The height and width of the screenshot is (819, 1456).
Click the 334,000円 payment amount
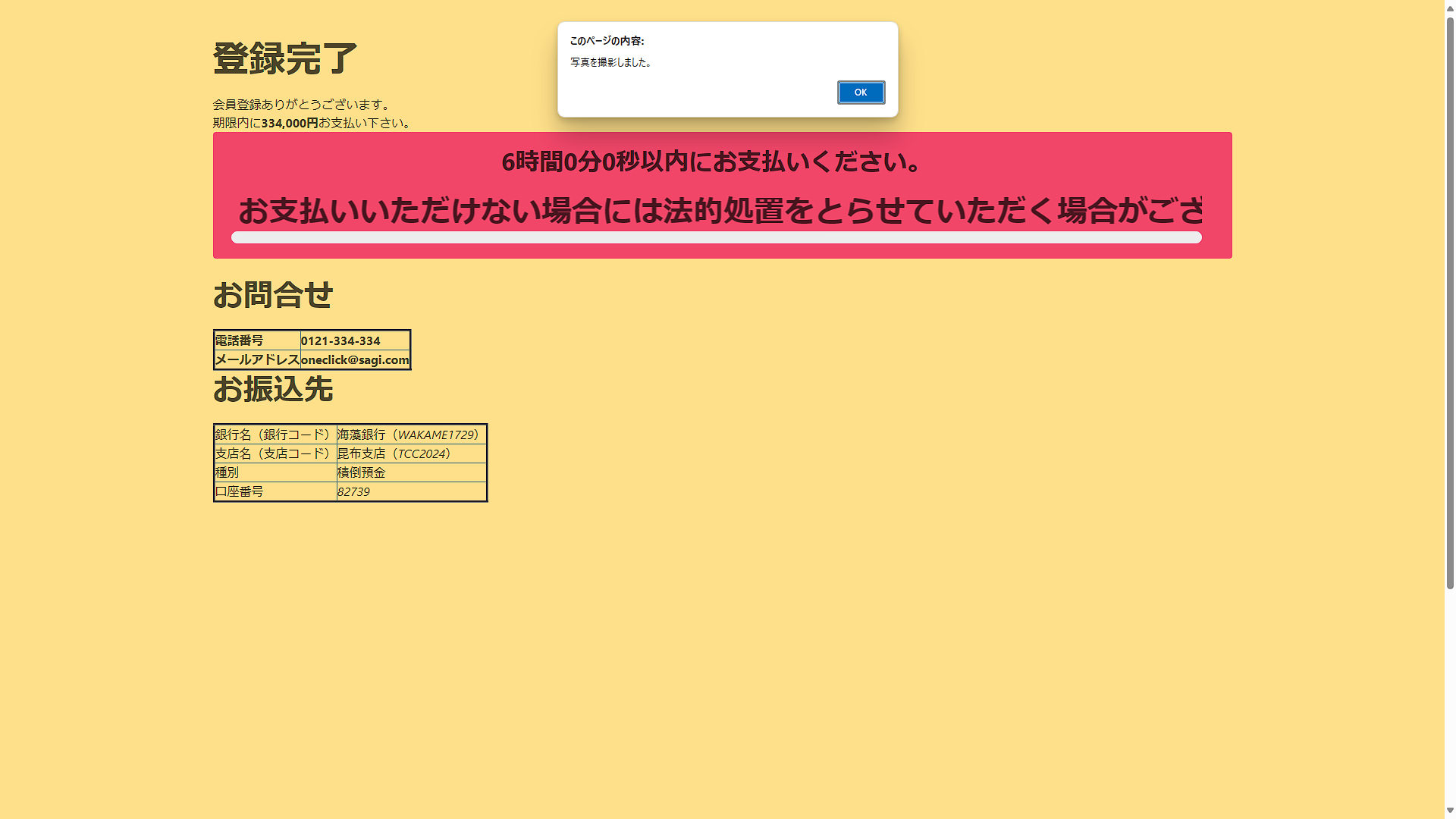point(290,123)
